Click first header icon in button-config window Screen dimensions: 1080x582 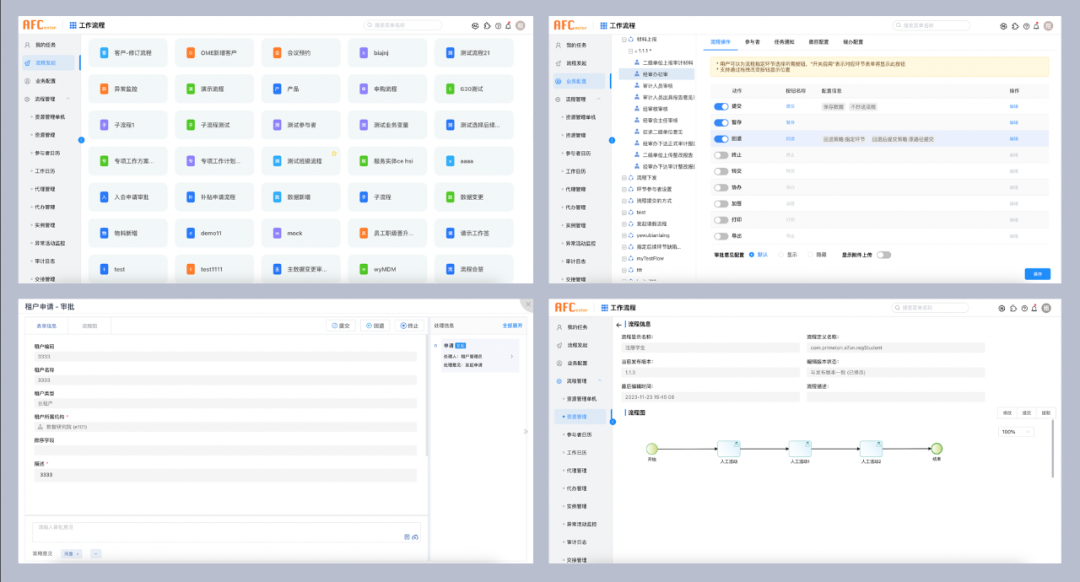tap(1004, 26)
